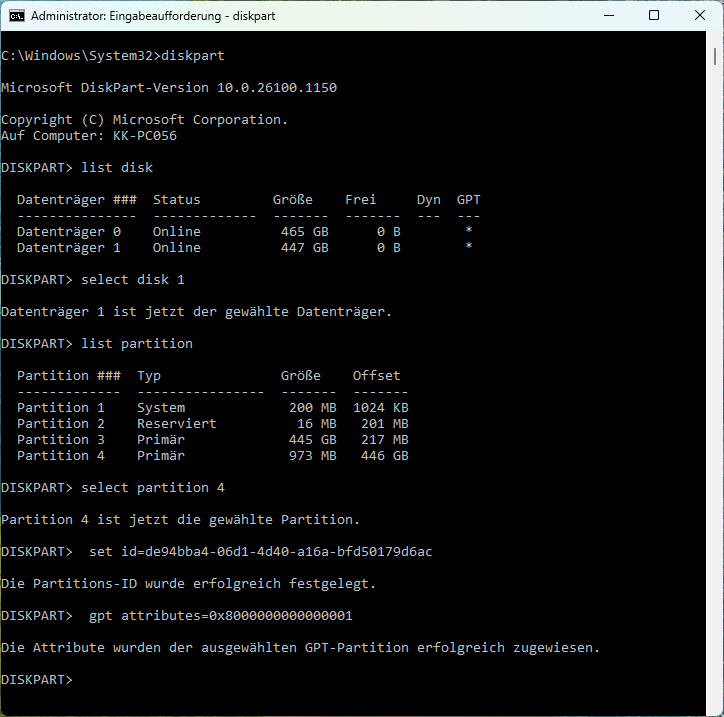The image size is (724, 717).
Task: Click the 'select partition 4' command text
Action: coord(153,488)
